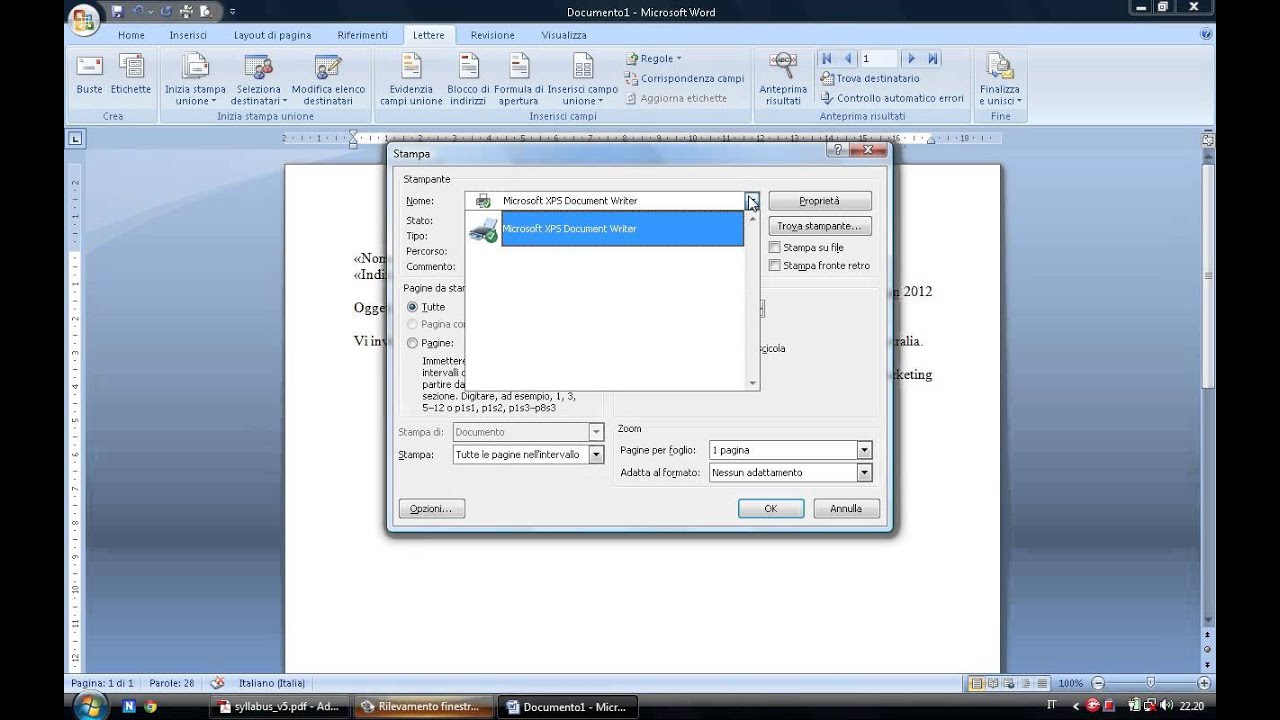Select Microsoft XPS Document Writer in list
Screen dimensions: 1280x720
point(605,229)
